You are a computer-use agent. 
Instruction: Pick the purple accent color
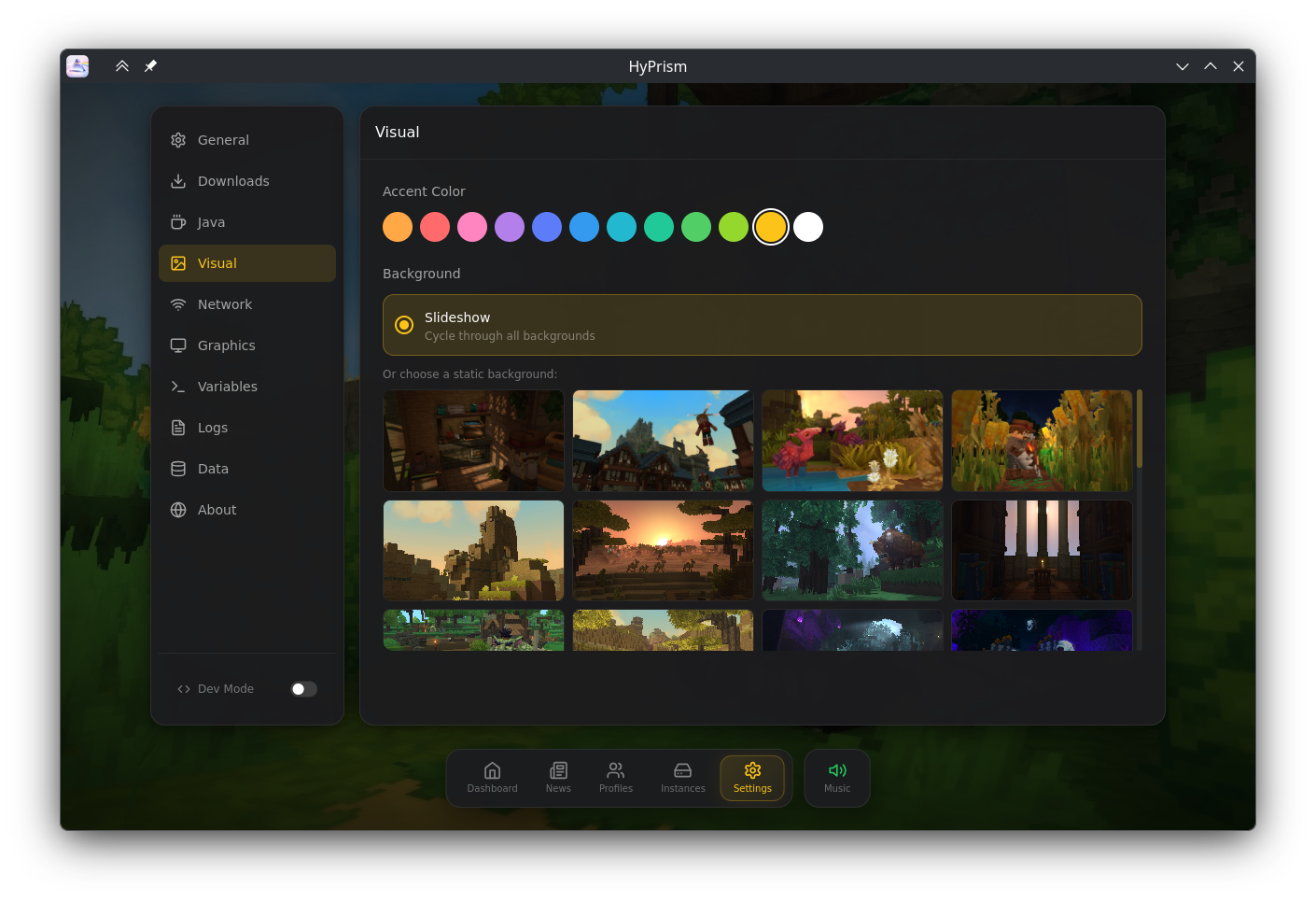pos(510,227)
